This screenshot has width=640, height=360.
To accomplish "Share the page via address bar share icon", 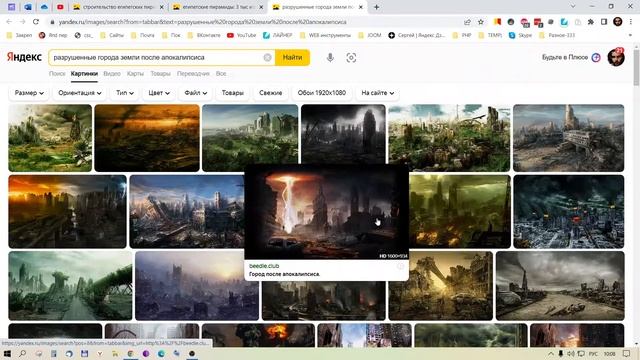I will 467,22.
